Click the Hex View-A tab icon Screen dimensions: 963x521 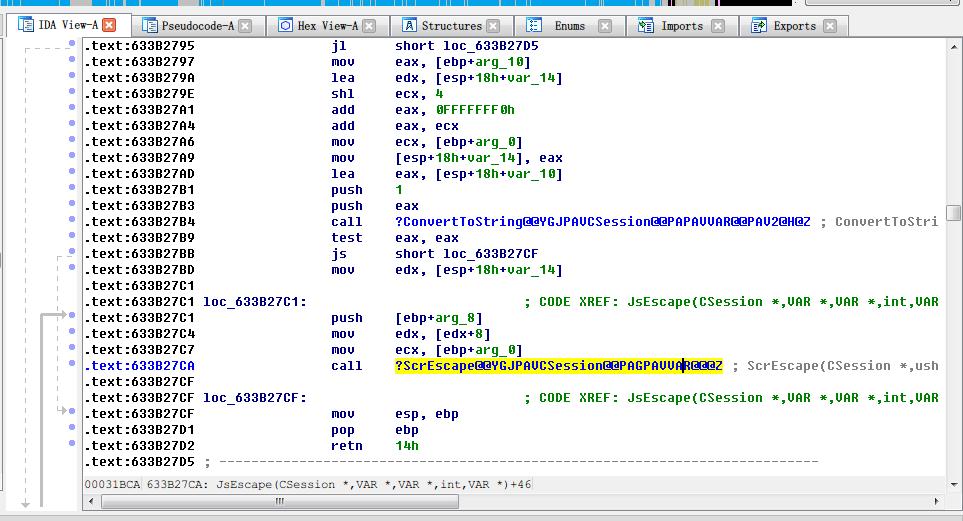pyautogui.click(x=285, y=25)
